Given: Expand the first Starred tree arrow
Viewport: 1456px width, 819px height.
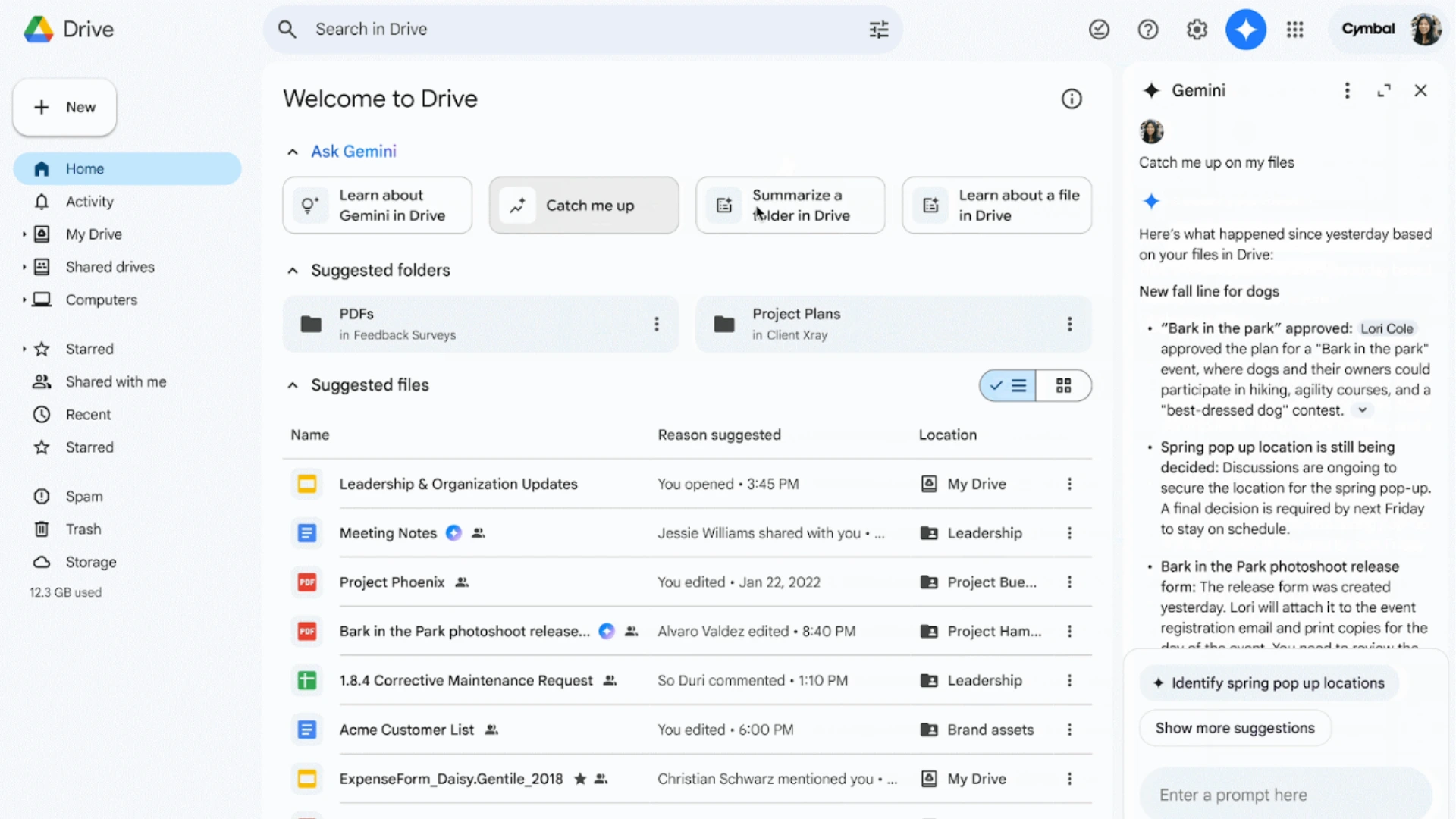Looking at the screenshot, I should point(24,349).
